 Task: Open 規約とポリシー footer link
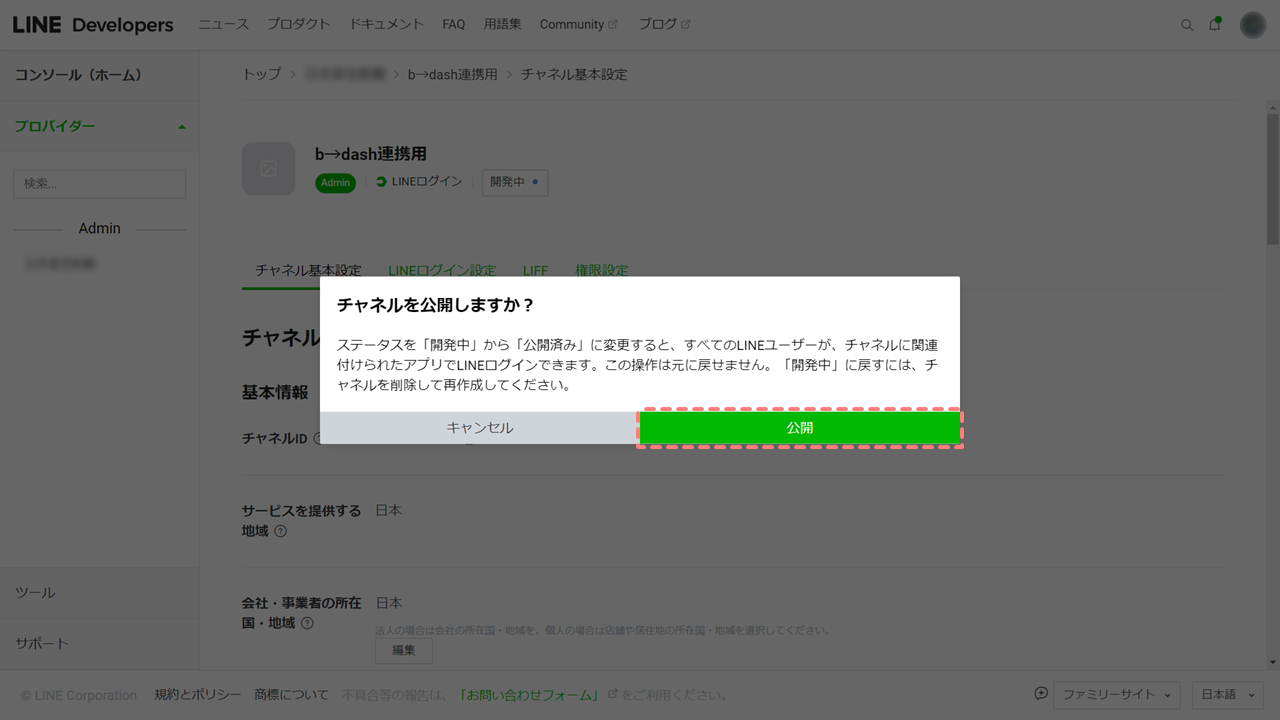(x=198, y=695)
